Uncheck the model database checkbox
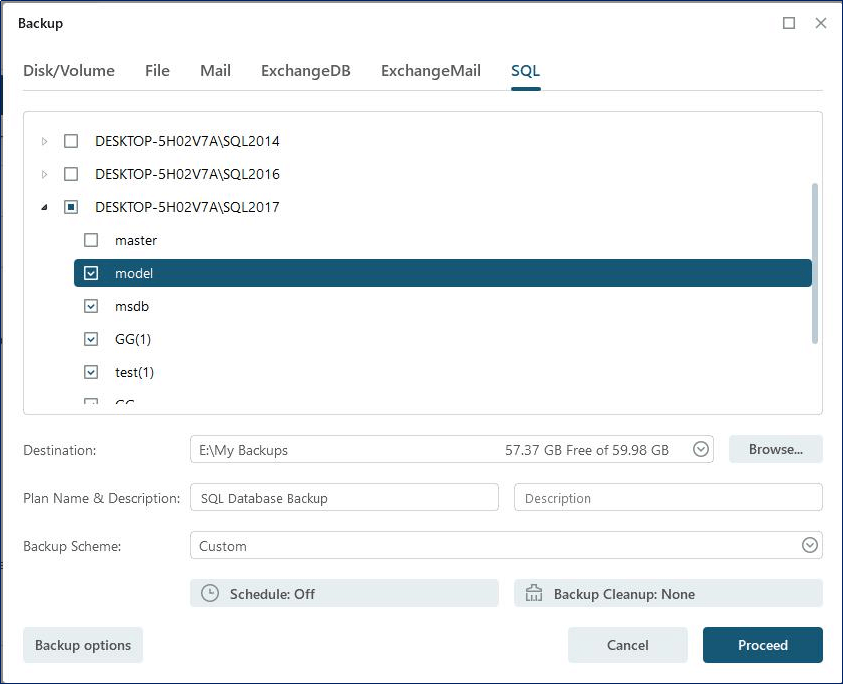843x684 pixels. [91, 272]
